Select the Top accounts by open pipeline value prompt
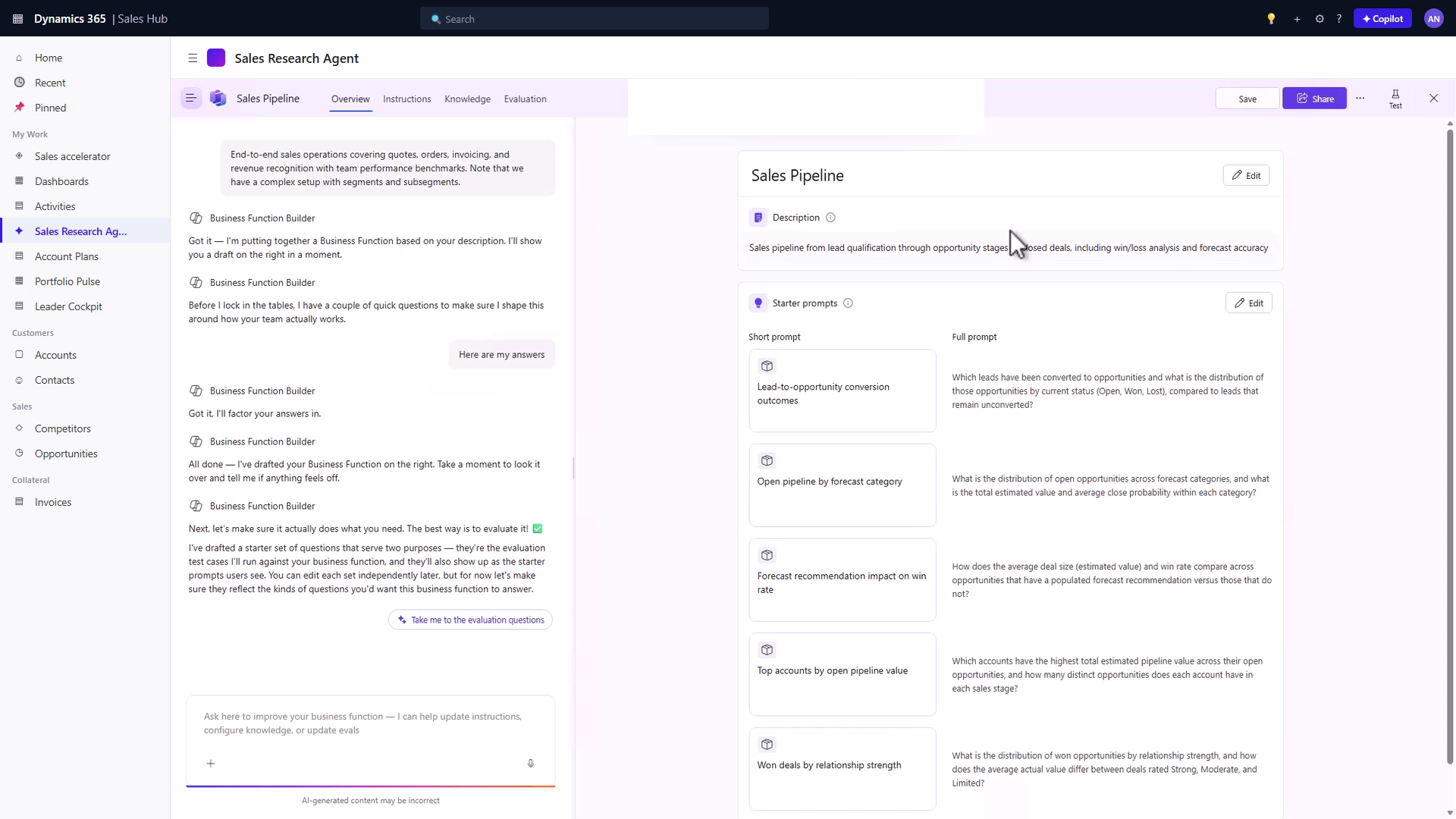Image resolution: width=1456 pixels, height=819 pixels. pos(842,674)
